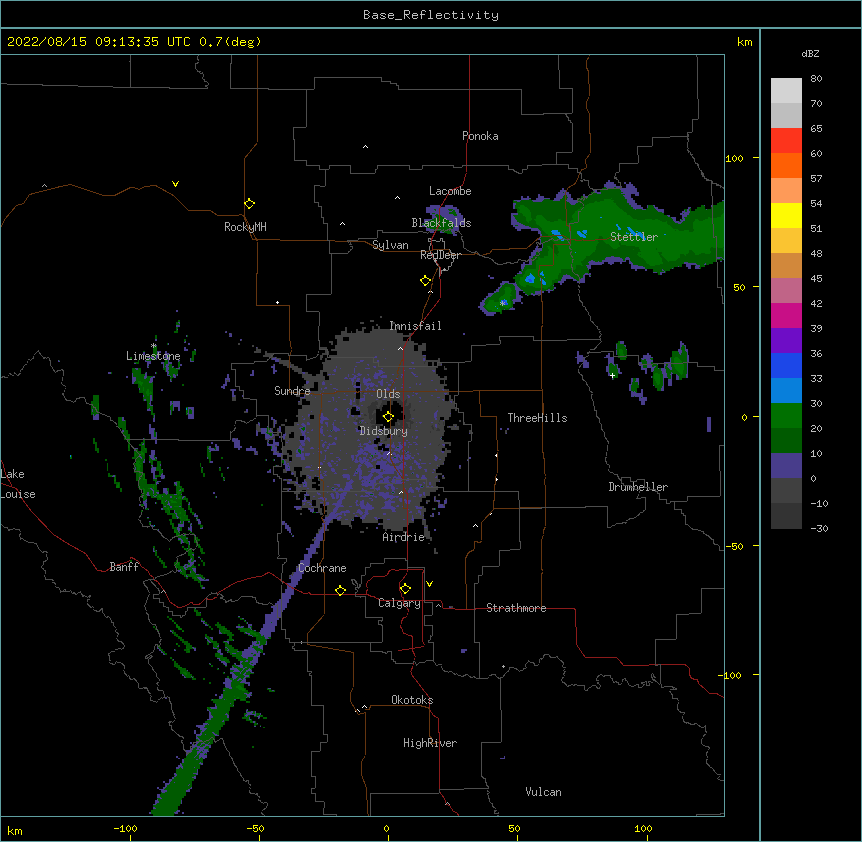The image size is (862, 842).
Task: Pick the red 60-65 dBZ legend swatch
Action: tap(786, 141)
